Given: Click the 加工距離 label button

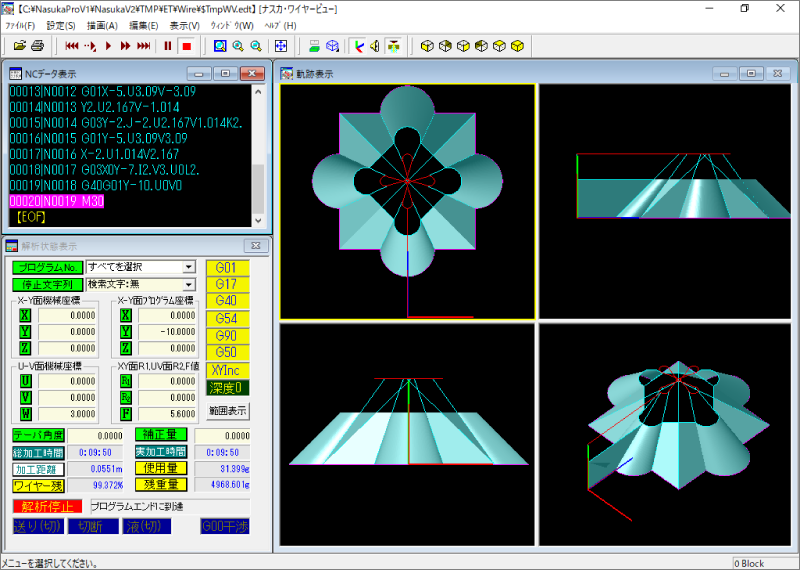Looking at the screenshot, I should [x=39, y=469].
